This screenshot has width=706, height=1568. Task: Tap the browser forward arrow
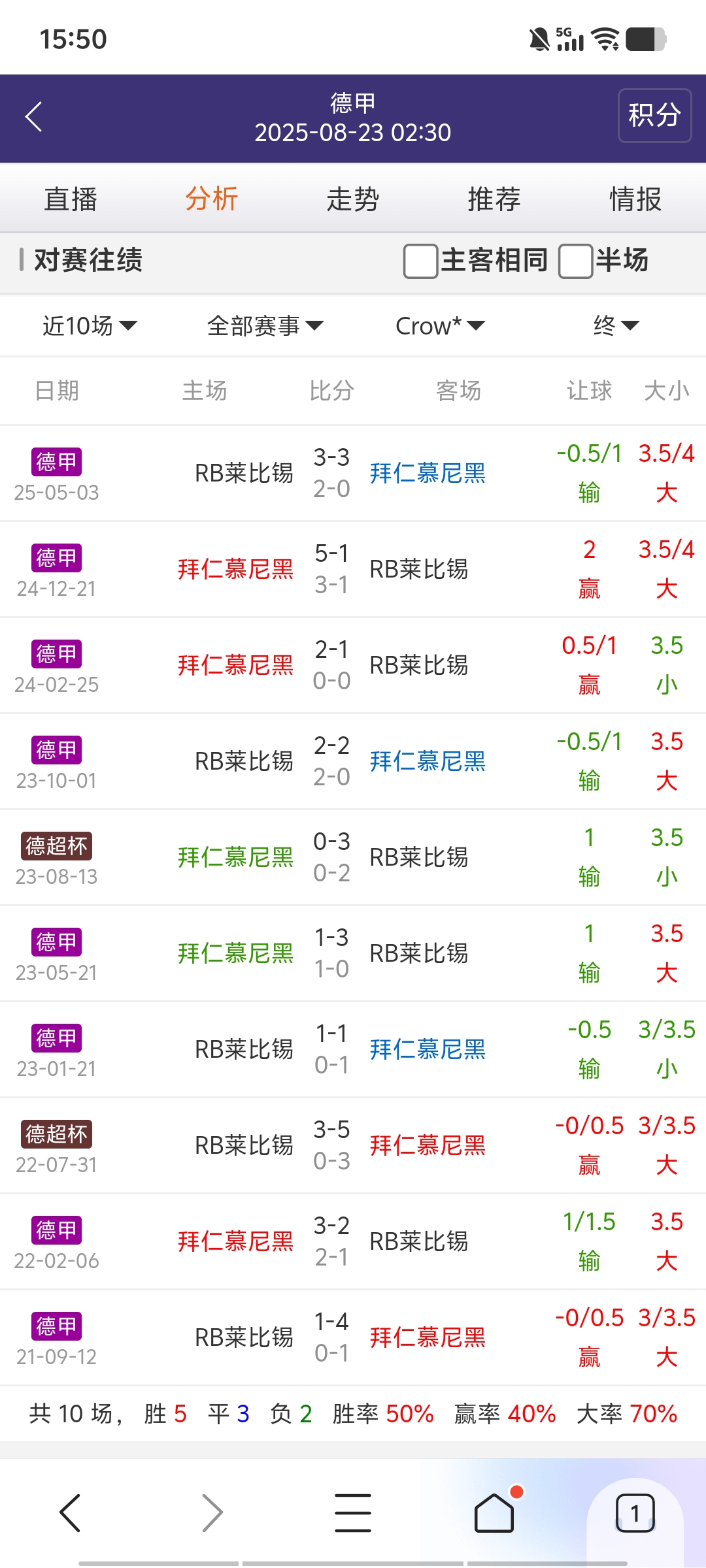click(212, 1512)
